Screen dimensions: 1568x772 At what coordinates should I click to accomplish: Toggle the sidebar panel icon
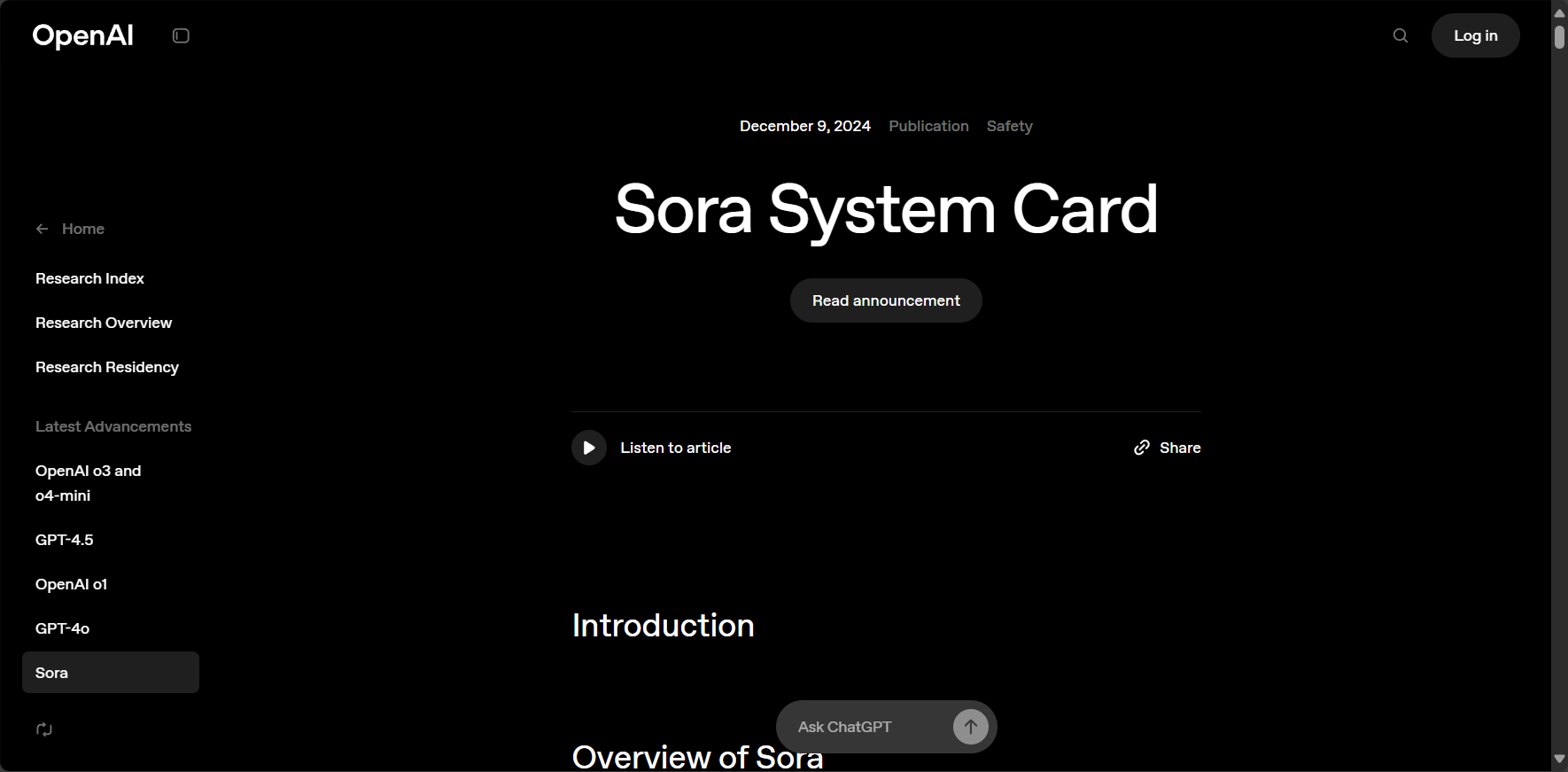181,35
